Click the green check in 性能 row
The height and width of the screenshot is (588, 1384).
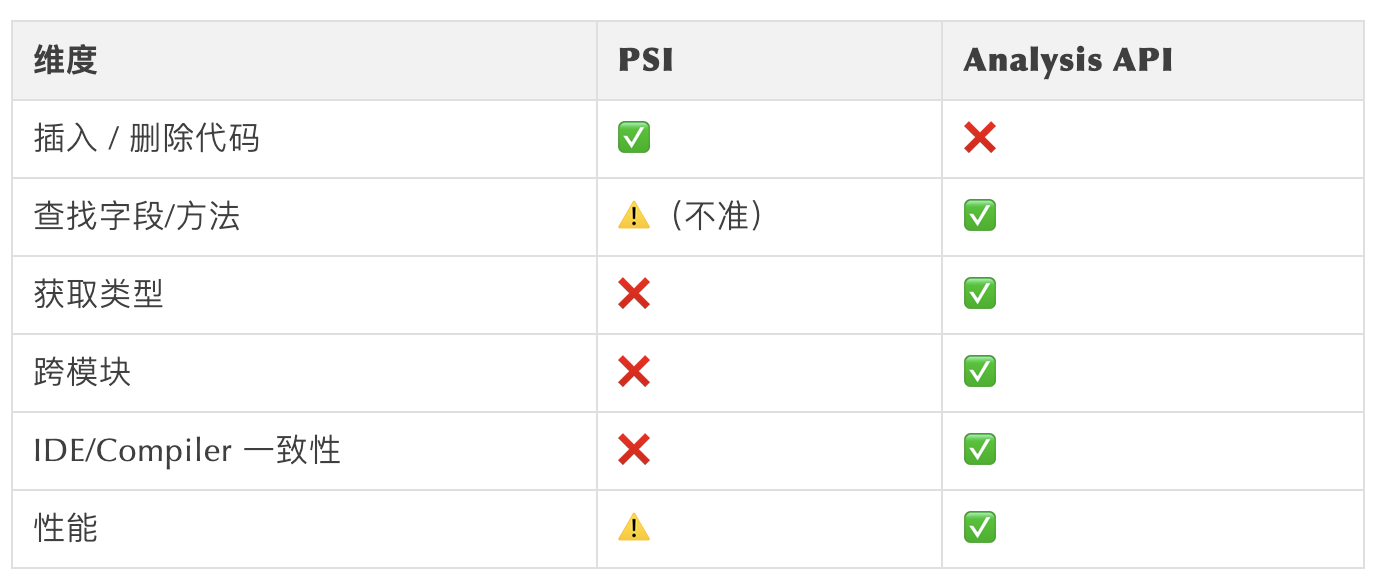[979, 528]
